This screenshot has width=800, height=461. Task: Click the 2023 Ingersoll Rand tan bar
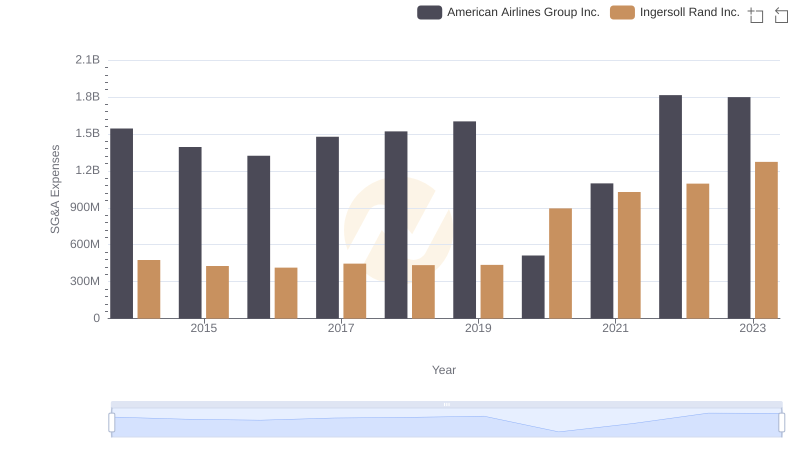[766, 240]
